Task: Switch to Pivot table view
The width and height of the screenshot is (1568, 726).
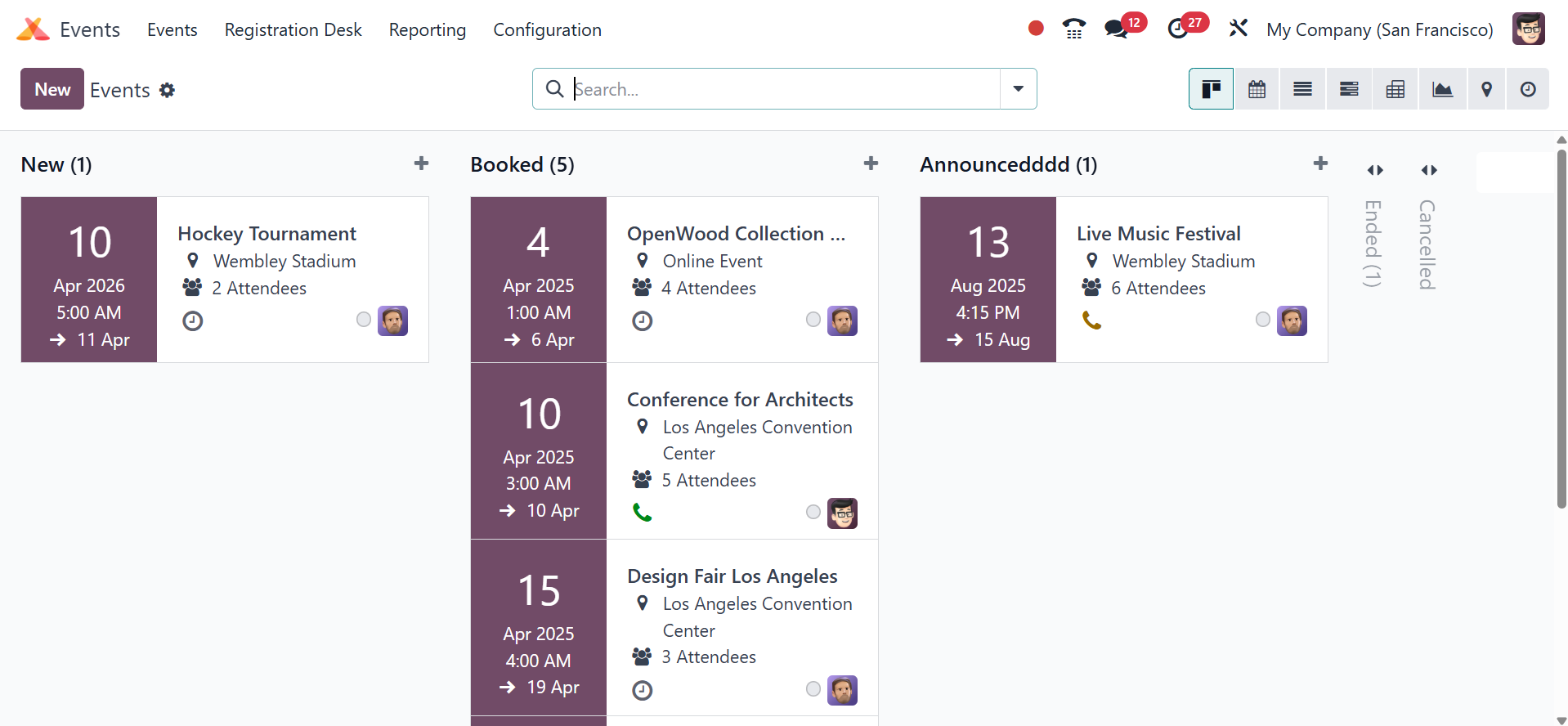Action: pyautogui.click(x=1396, y=89)
